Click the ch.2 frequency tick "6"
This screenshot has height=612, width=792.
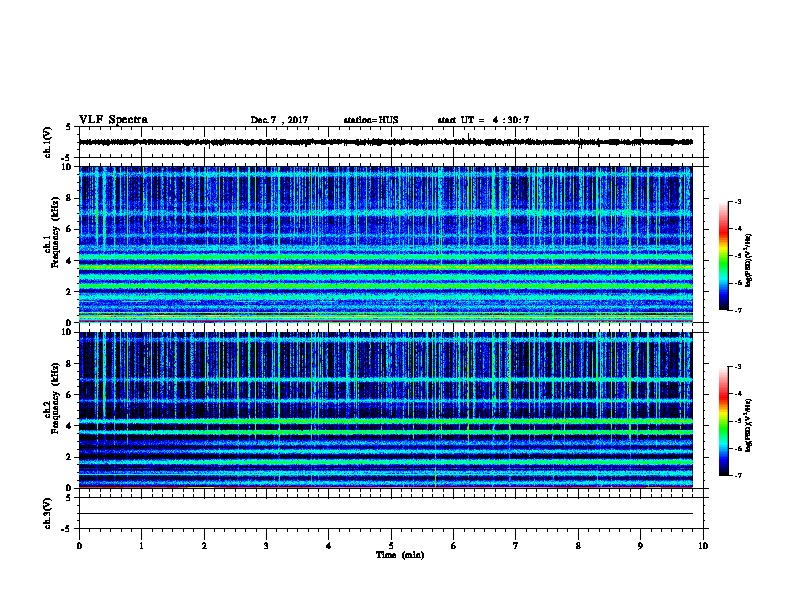69,395
